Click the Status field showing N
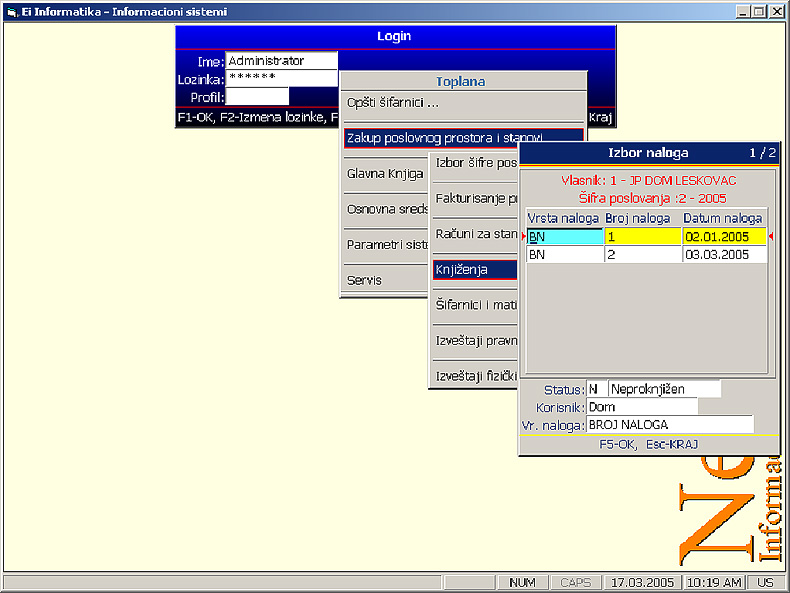 [596, 389]
